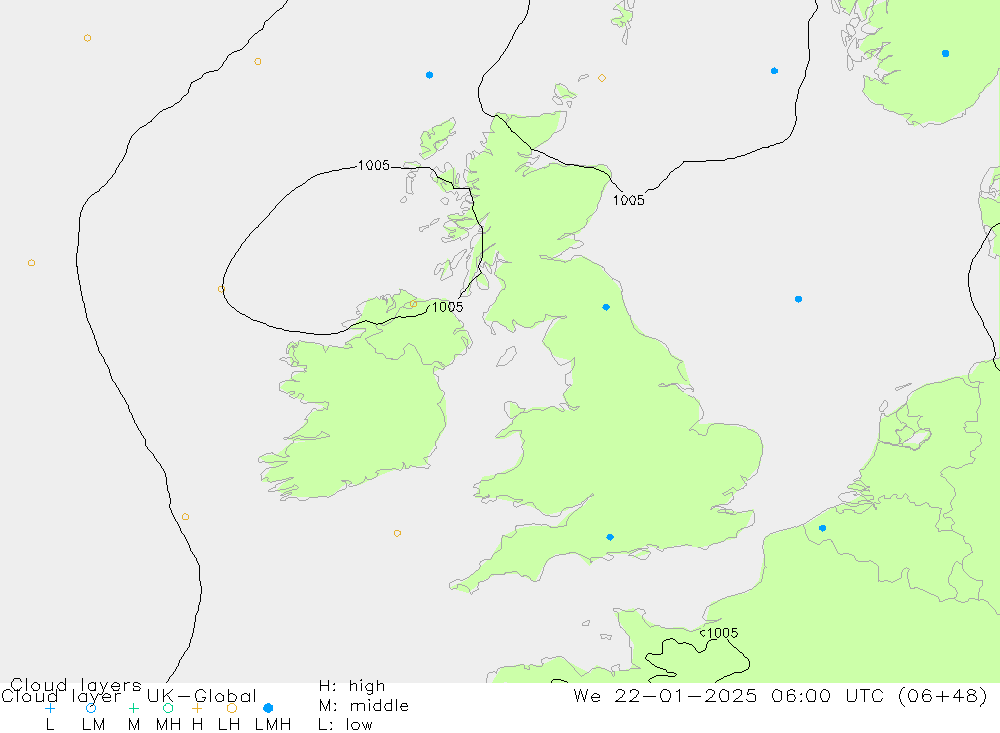Select the blue marker northwest of Outer Hebrides
This screenshot has height=733, width=1000.
pos(429,75)
